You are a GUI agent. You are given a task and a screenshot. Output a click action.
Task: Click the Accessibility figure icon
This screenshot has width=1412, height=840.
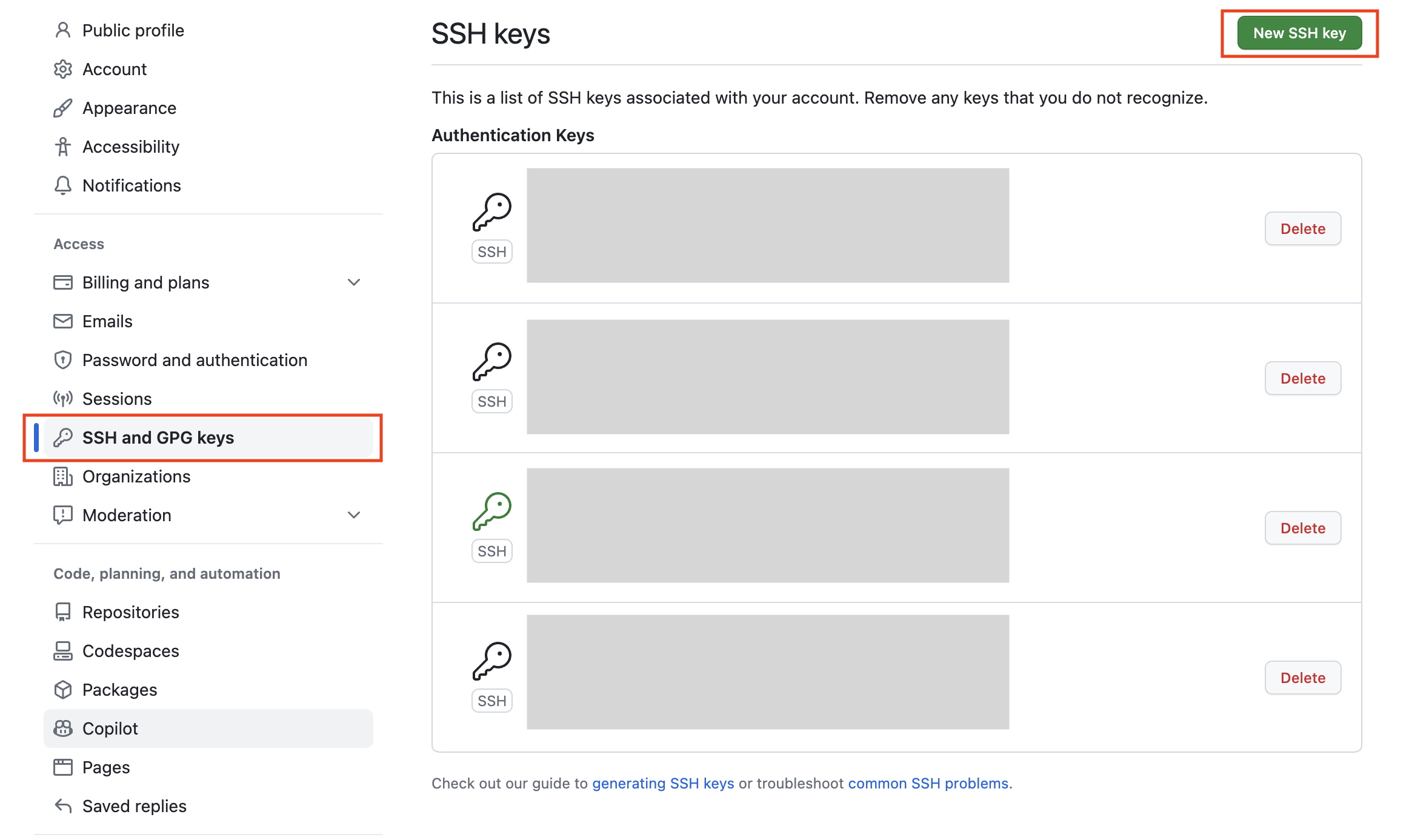pyautogui.click(x=63, y=147)
